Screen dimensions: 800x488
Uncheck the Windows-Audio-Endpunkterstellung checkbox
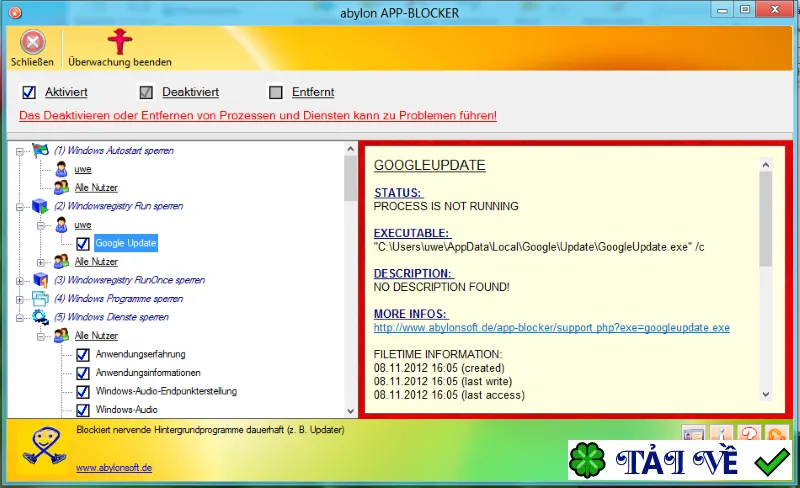coord(83,392)
